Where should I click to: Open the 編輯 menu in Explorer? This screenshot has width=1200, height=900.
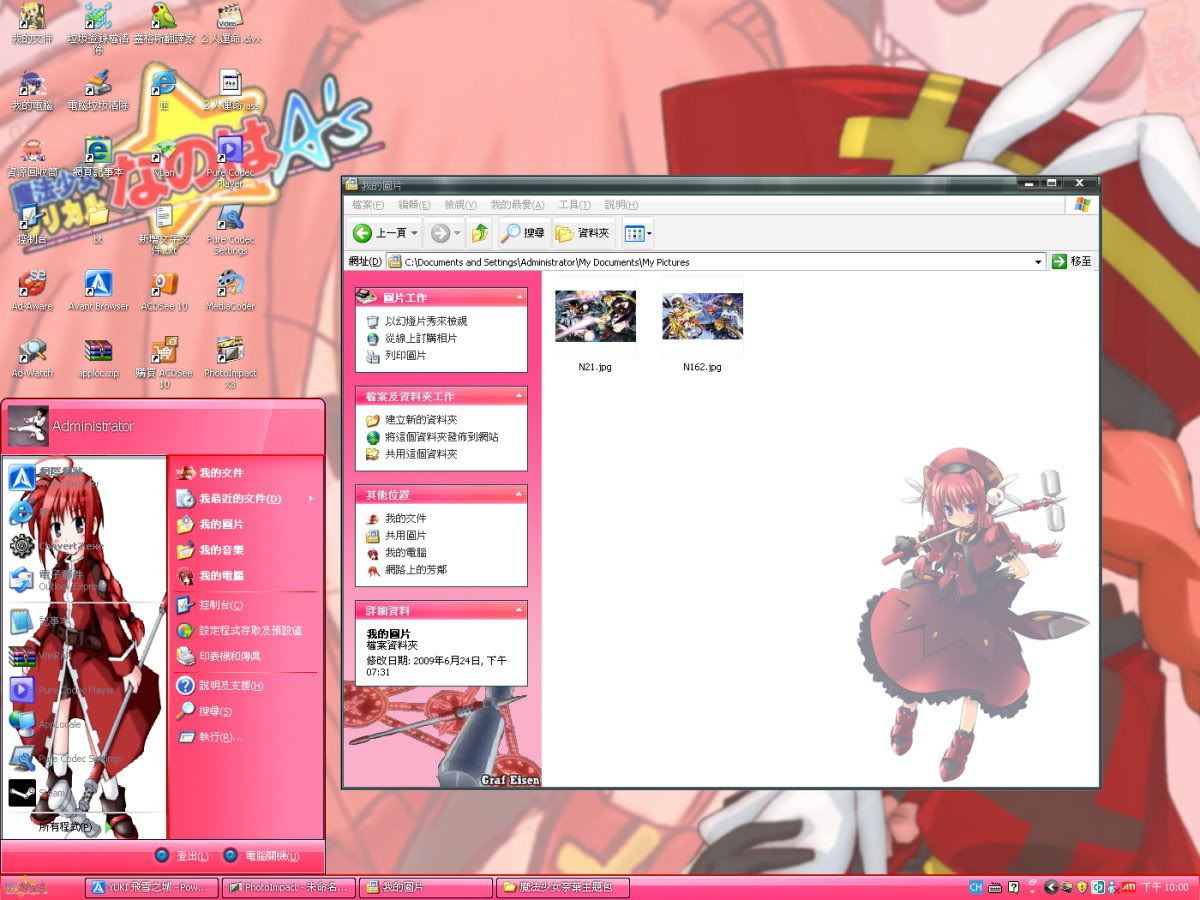point(414,205)
